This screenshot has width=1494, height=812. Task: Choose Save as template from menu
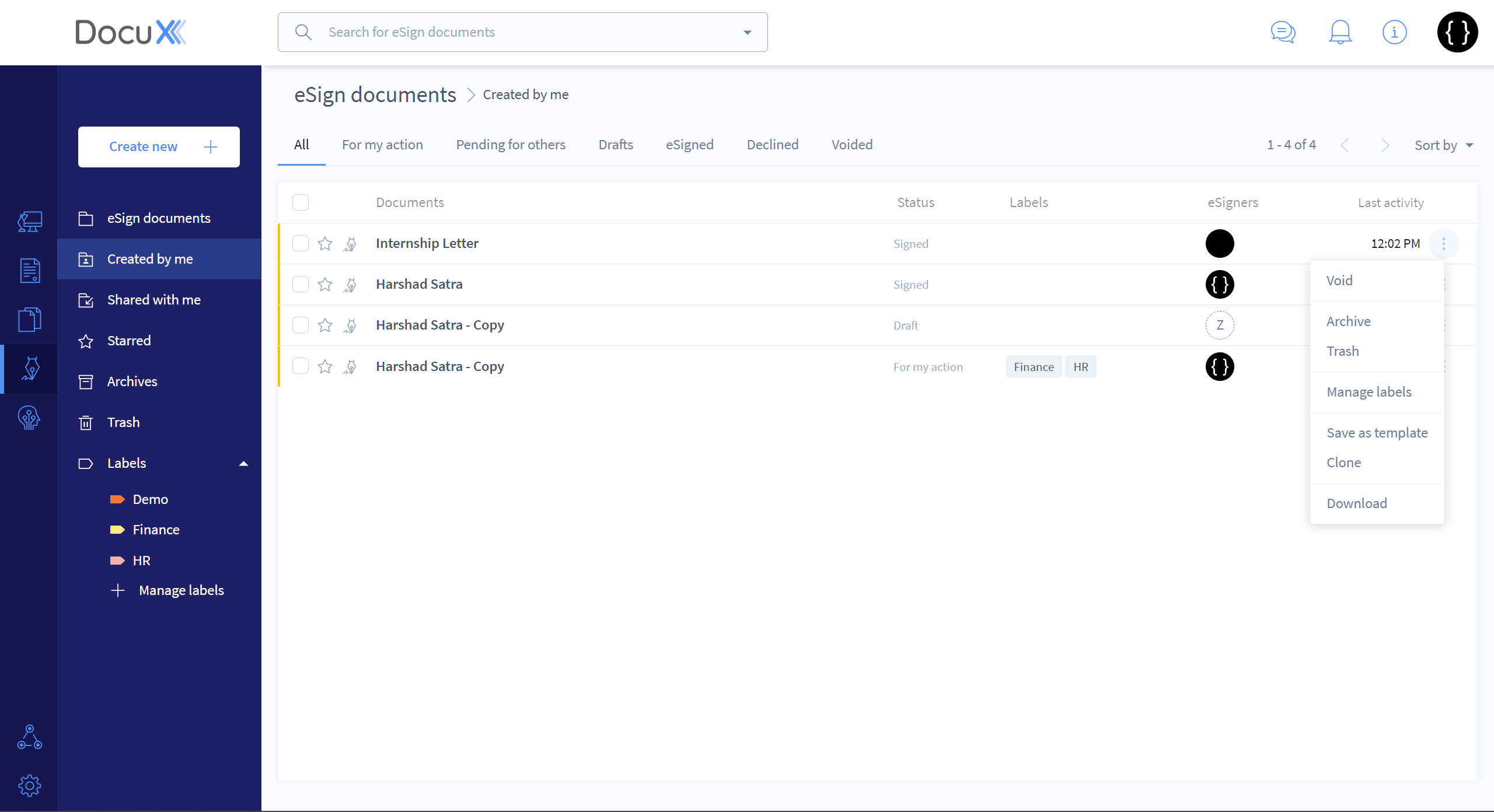[x=1377, y=433]
